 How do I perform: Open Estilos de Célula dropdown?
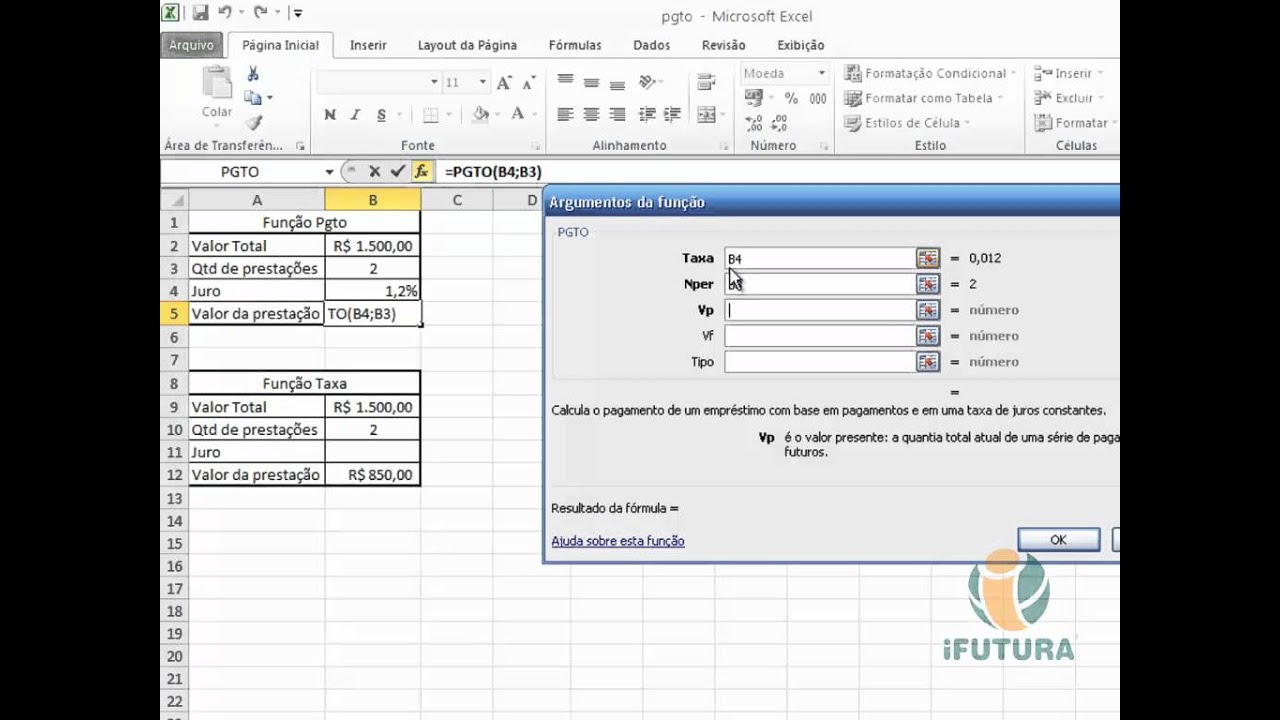[x=908, y=123]
